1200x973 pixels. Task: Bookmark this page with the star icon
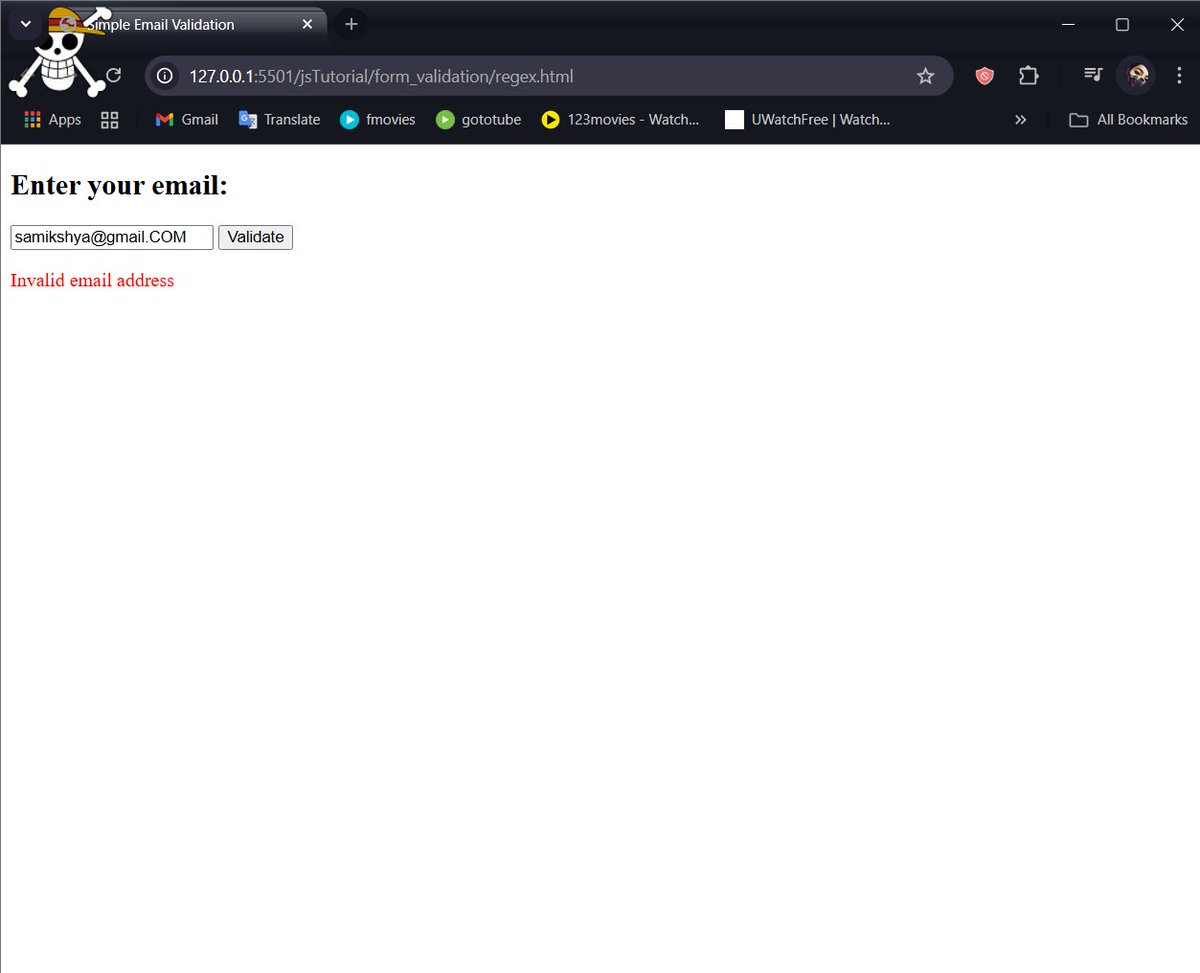tap(925, 76)
